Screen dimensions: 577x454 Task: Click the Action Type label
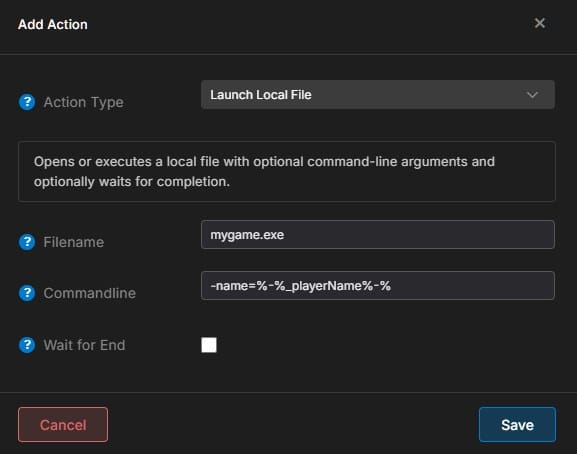click(x=84, y=102)
